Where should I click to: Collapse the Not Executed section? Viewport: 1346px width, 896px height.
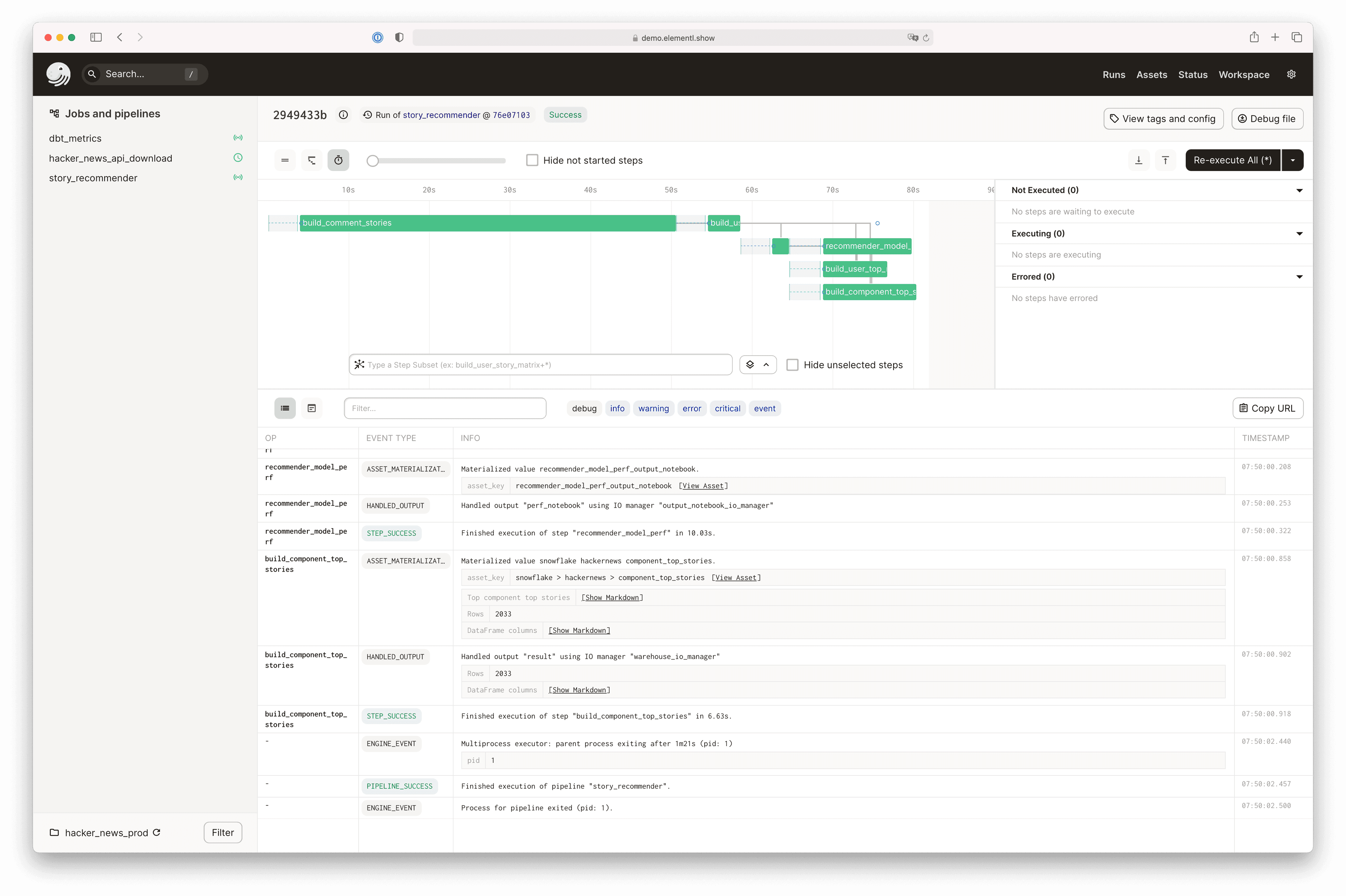1299,190
